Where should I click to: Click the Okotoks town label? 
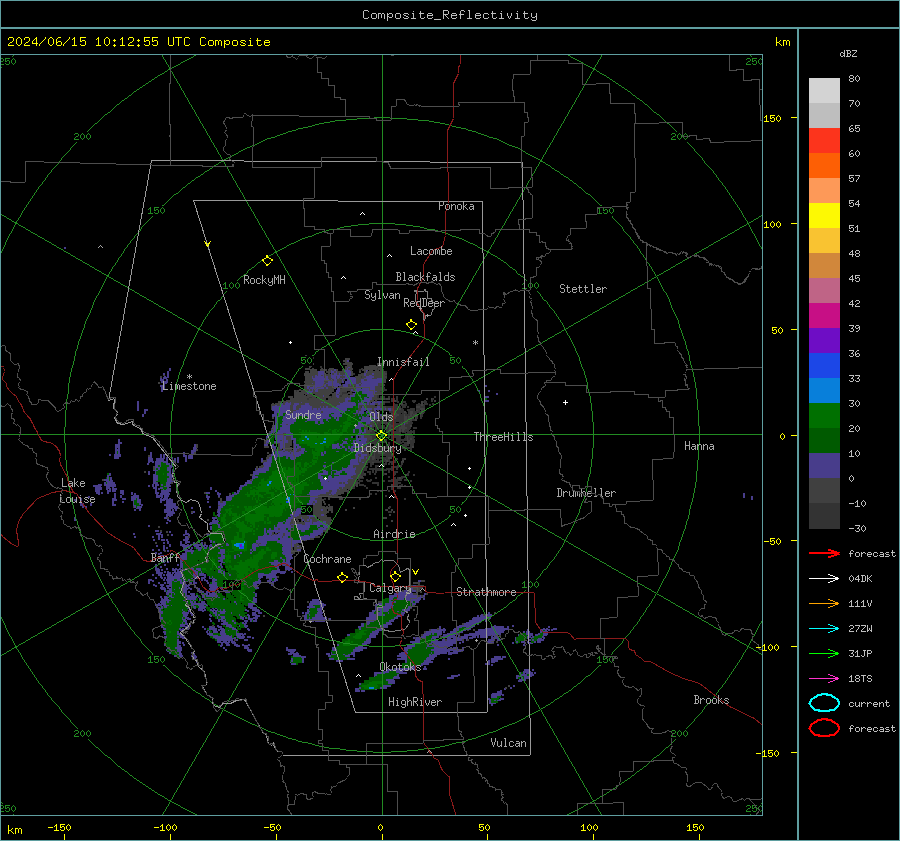click(400, 667)
